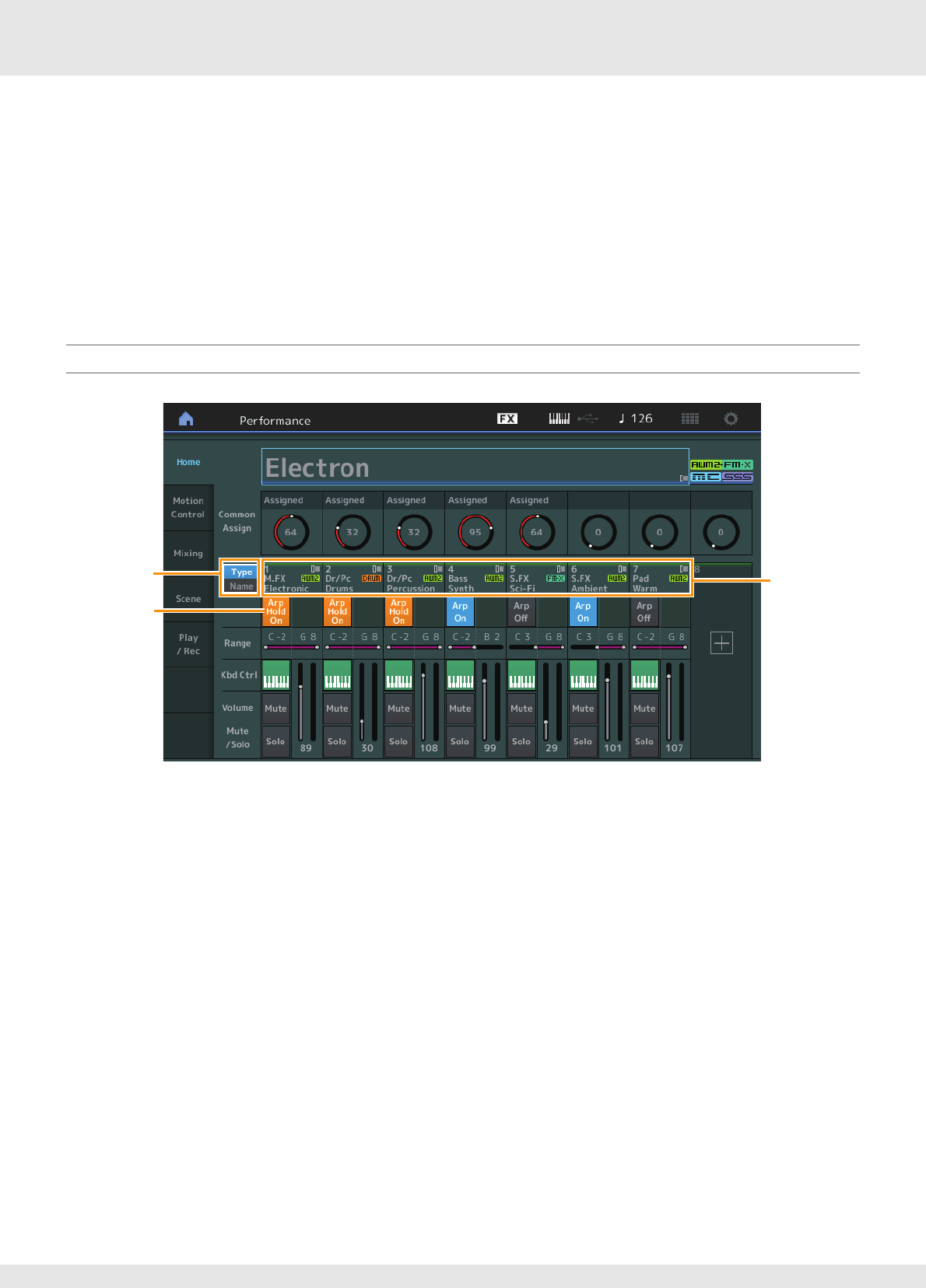The height and width of the screenshot is (1288, 926).
Task: Tap the keyboard MIDI indicator icon
Action: coord(559,418)
